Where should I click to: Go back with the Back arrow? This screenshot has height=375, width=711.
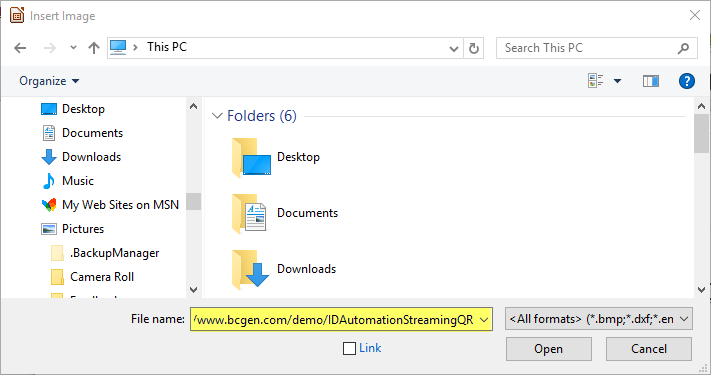coord(20,48)
